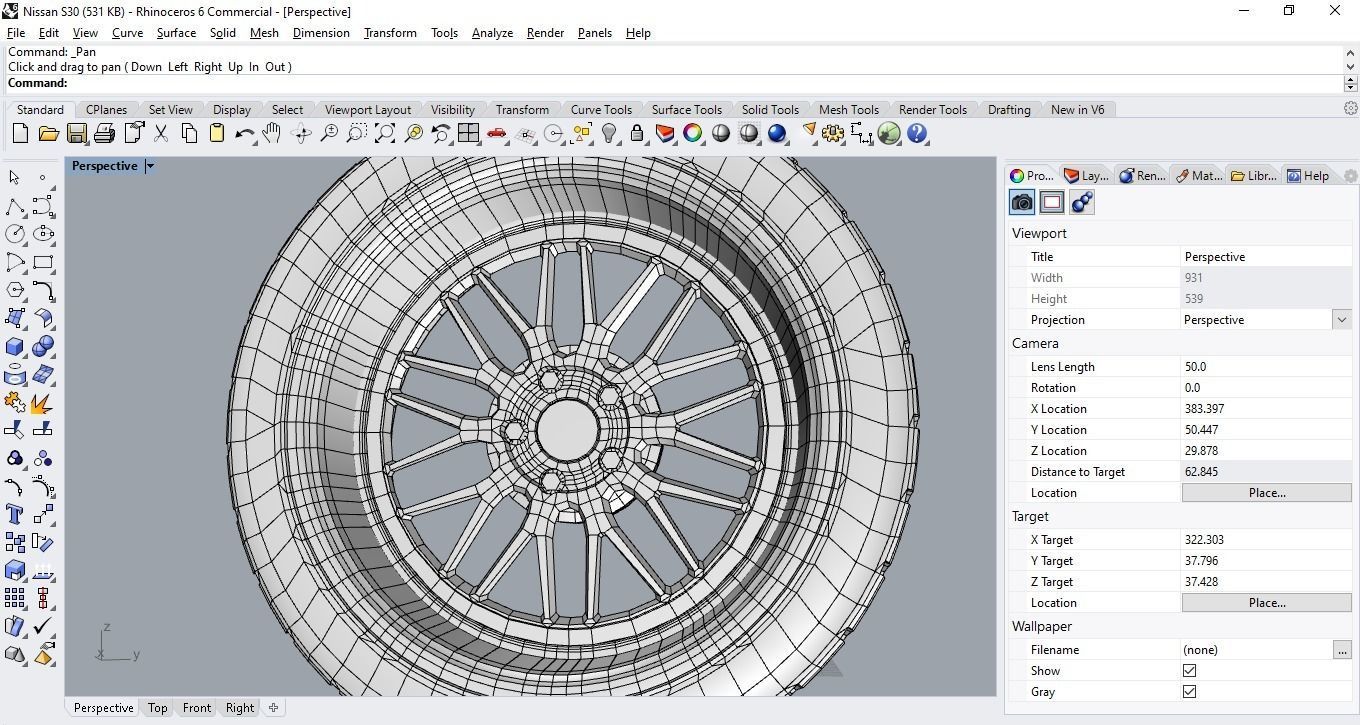Image resolution: width=1360 pixels, height=725 pixels.
Task: Click the Z Target value 37.428
Action: [1266, 582]
